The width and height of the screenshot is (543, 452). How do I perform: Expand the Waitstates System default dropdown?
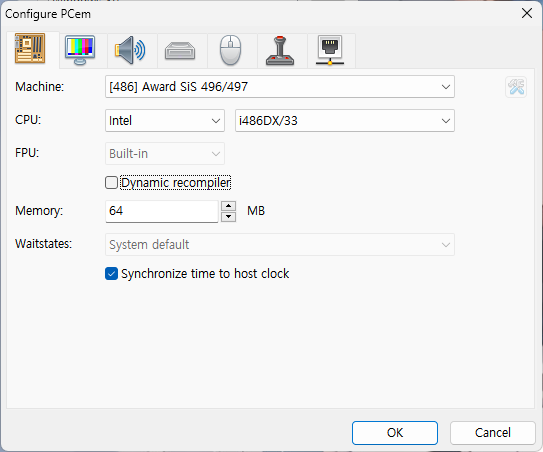280,245
